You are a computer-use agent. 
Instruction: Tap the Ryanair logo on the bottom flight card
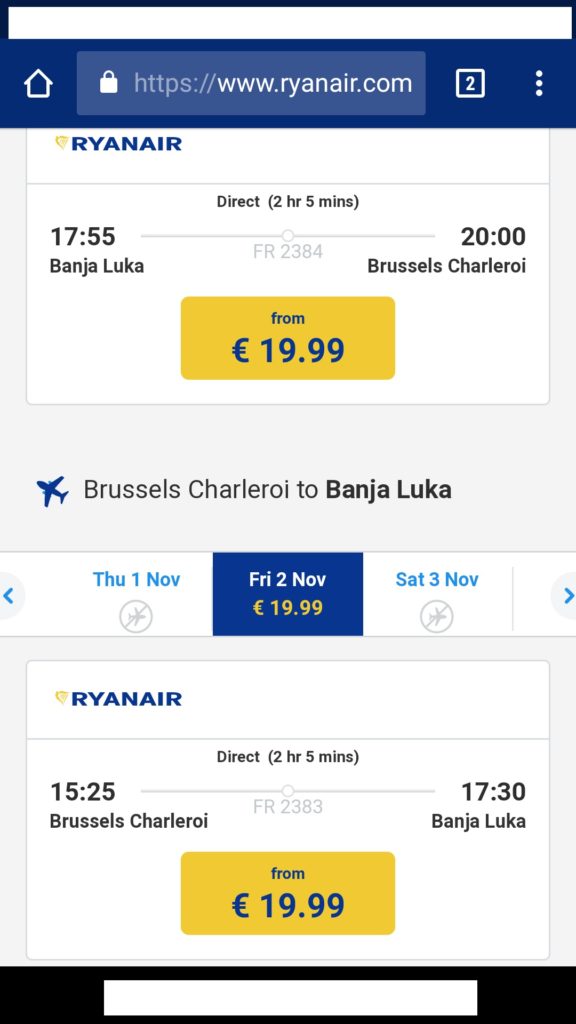[118, 699]
